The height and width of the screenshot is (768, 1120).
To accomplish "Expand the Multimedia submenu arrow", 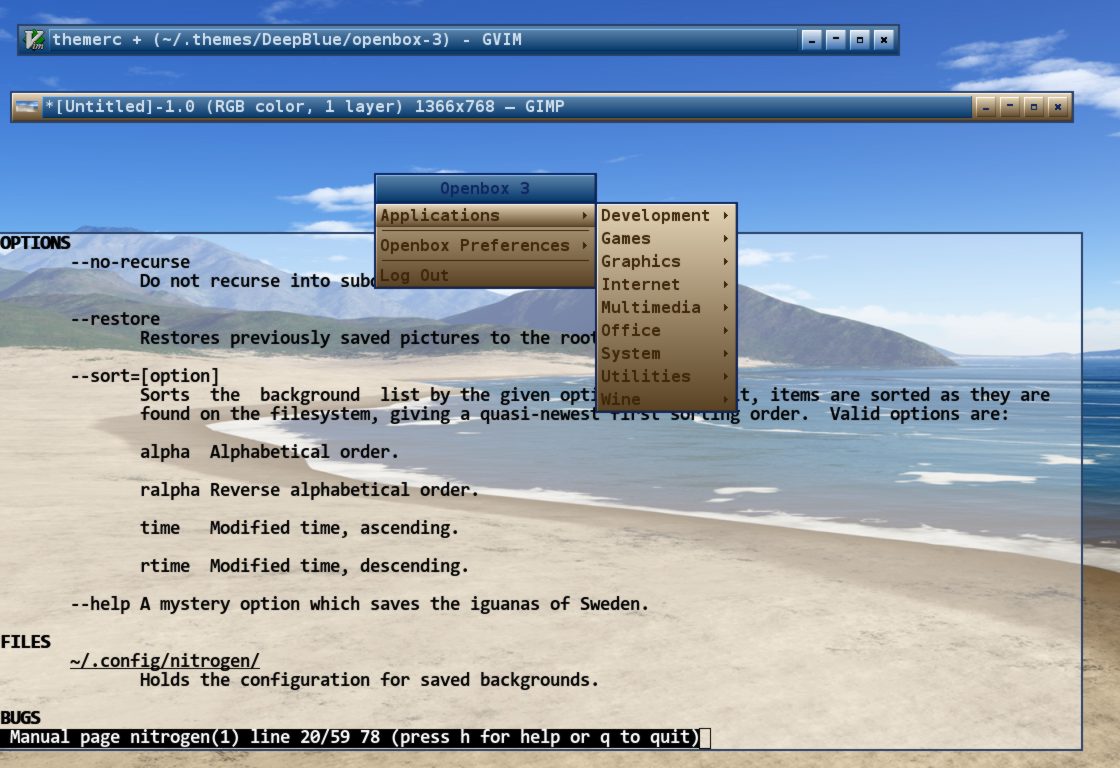I will [725, 307].
